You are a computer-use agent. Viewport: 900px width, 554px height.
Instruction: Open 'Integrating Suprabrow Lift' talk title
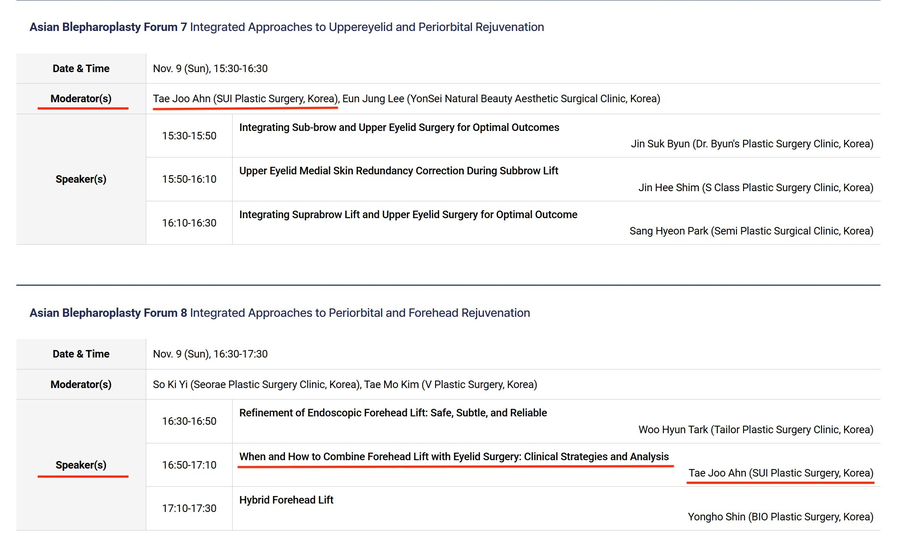pyautogui.click(x=408, y=214)
